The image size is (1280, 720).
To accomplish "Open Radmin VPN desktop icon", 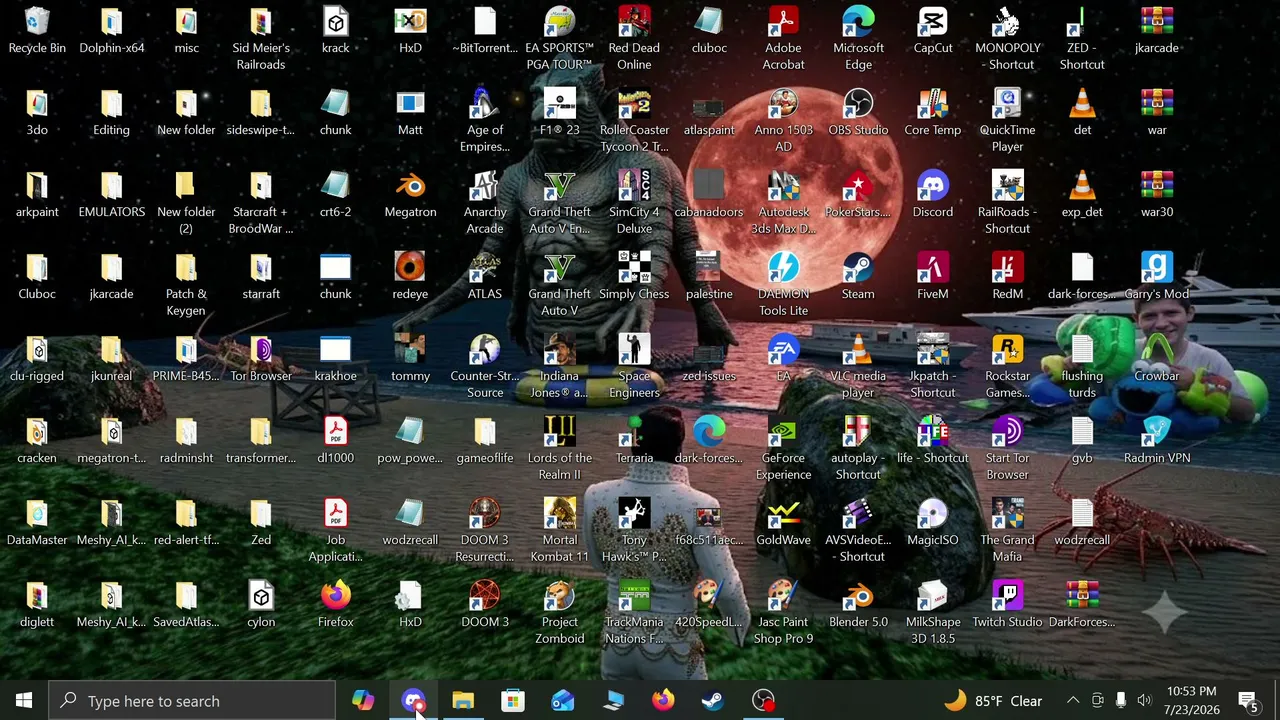I will coord(1157,441).
